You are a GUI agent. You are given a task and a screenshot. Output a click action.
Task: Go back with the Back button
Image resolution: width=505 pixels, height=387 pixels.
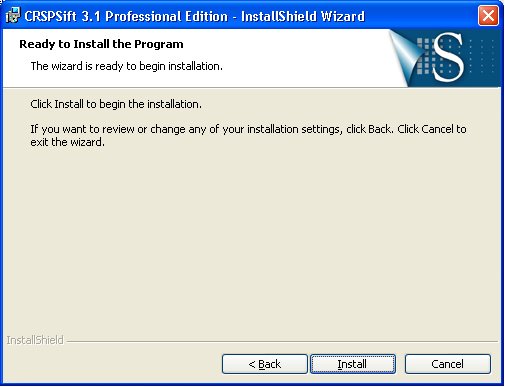pos(265,364)
